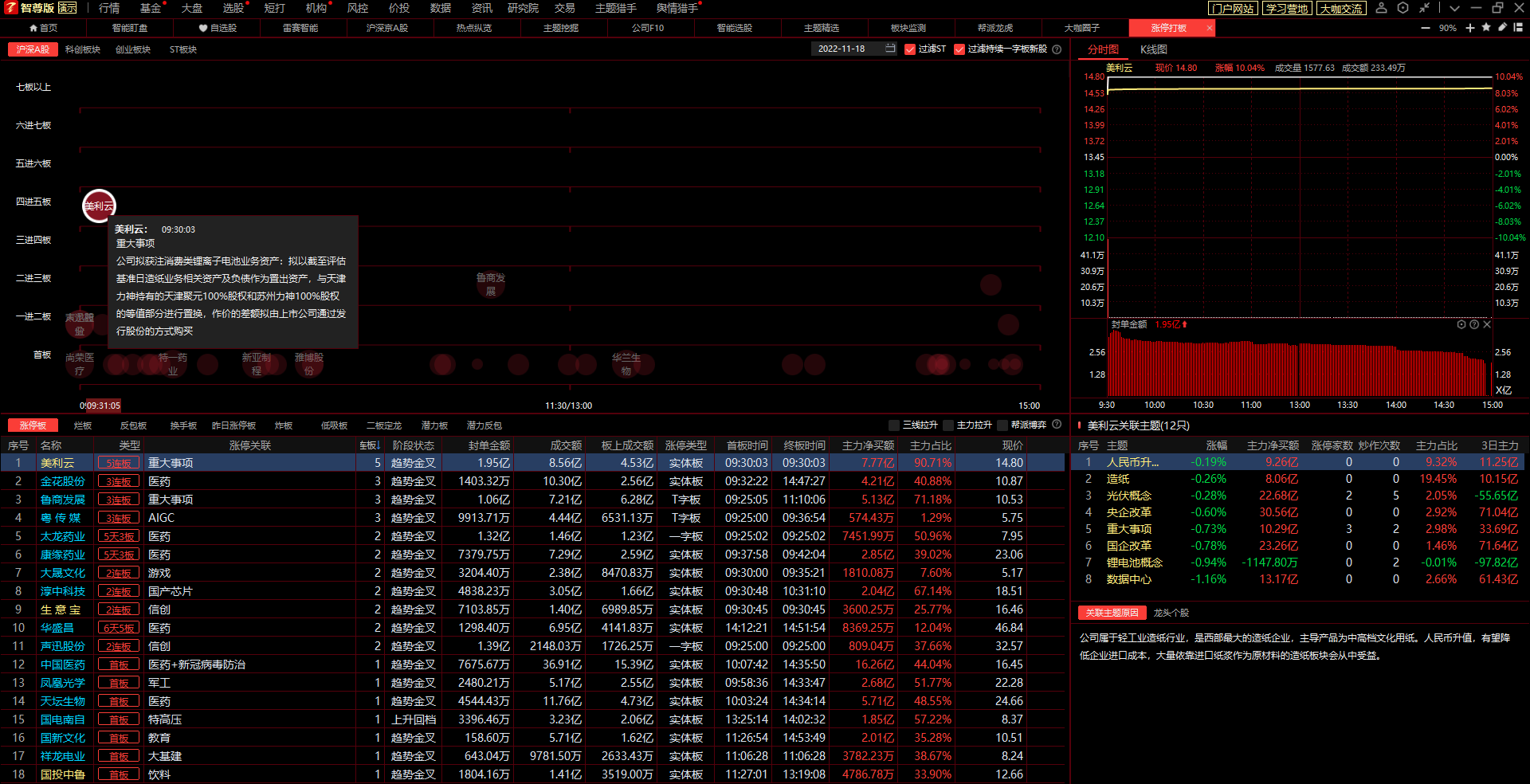Open the user account icon
Viewport: 1530px width, 784px height.
pyautogui.click(x=1382, y=8)
